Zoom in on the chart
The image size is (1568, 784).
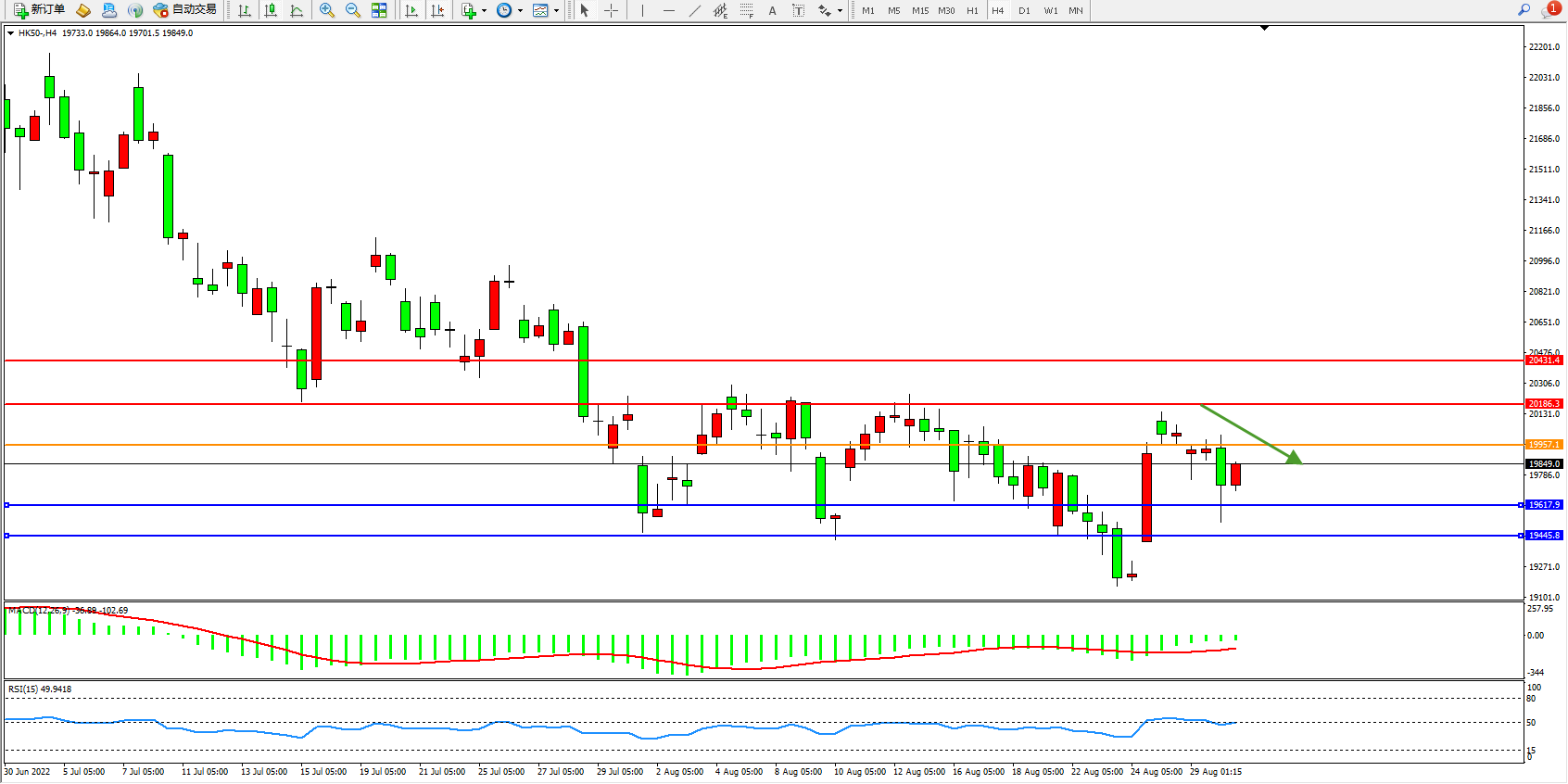coord(327,10)
